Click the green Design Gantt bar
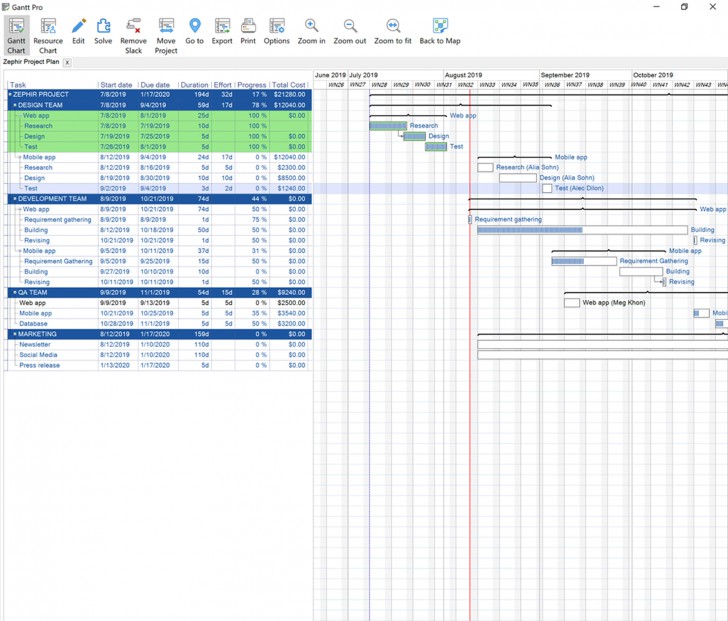 point(415,136)
